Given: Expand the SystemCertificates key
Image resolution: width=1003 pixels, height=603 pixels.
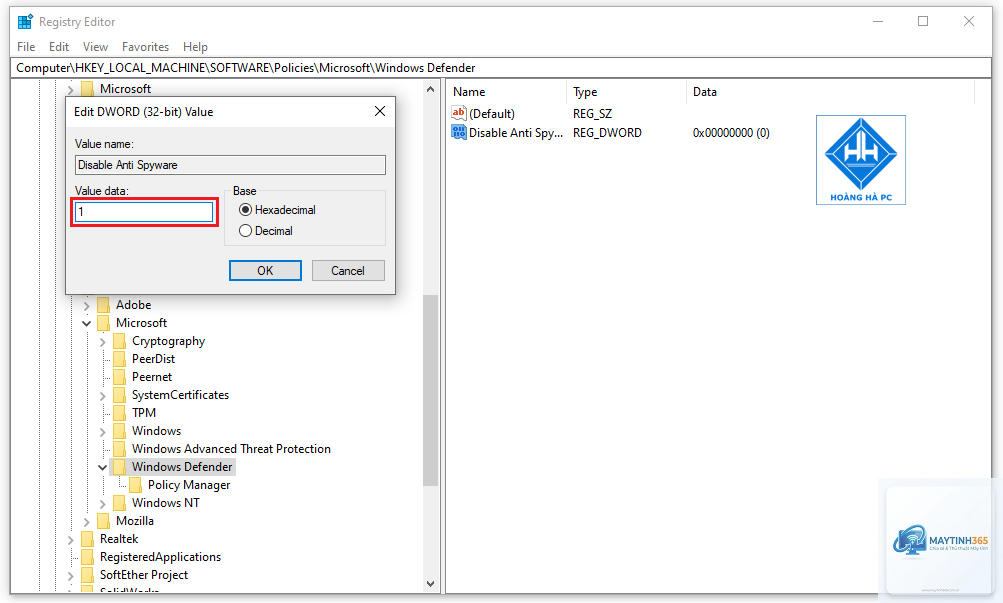Looking at the screenshot, I should tap(102, 395).
